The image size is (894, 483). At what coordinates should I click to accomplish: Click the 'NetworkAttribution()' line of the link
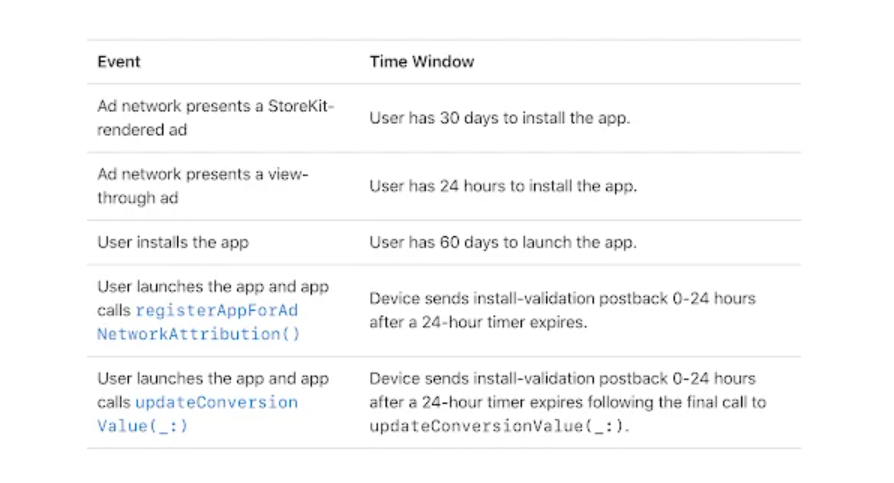pos(198,334)
